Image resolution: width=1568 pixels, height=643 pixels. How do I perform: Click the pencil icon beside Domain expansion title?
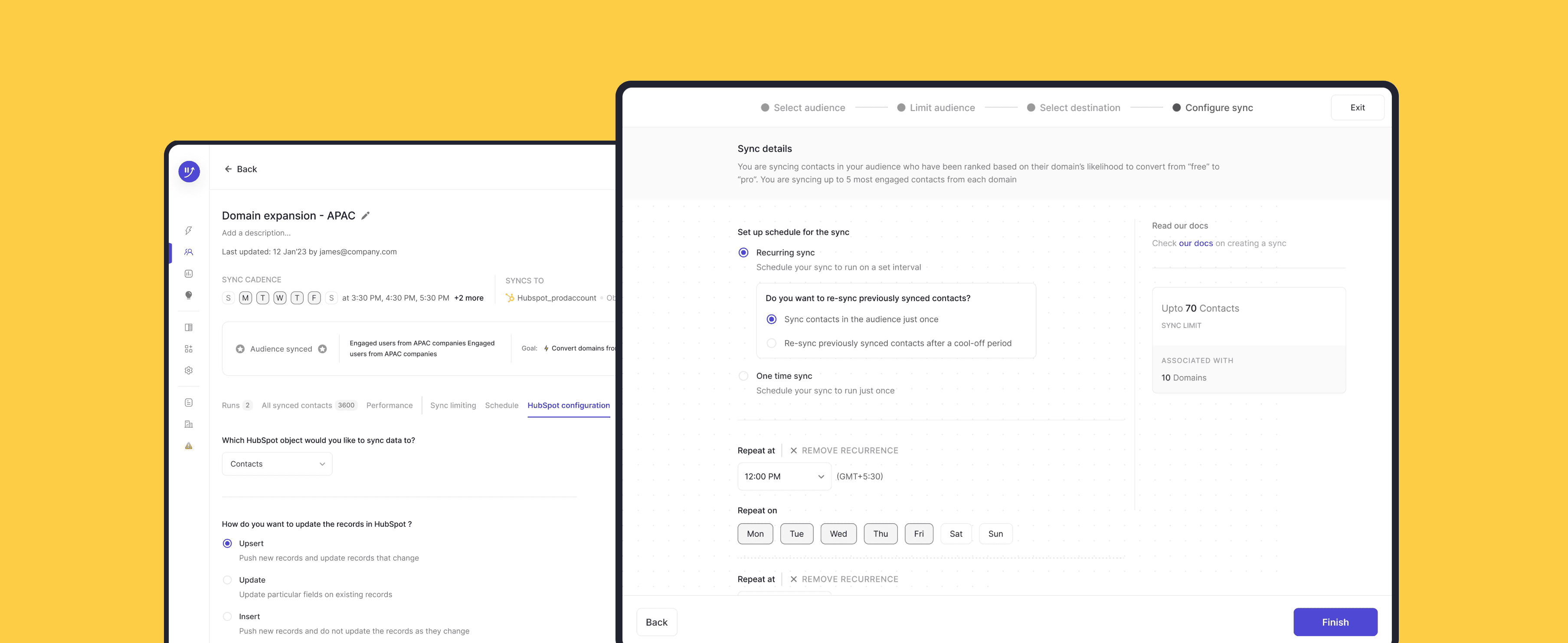click(365, 216)
